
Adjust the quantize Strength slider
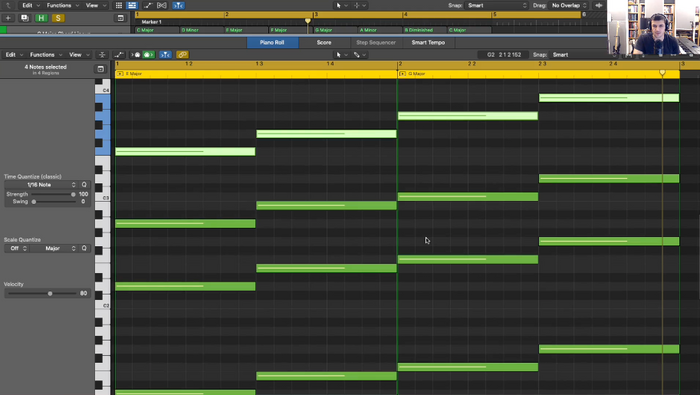click(52, 194)
